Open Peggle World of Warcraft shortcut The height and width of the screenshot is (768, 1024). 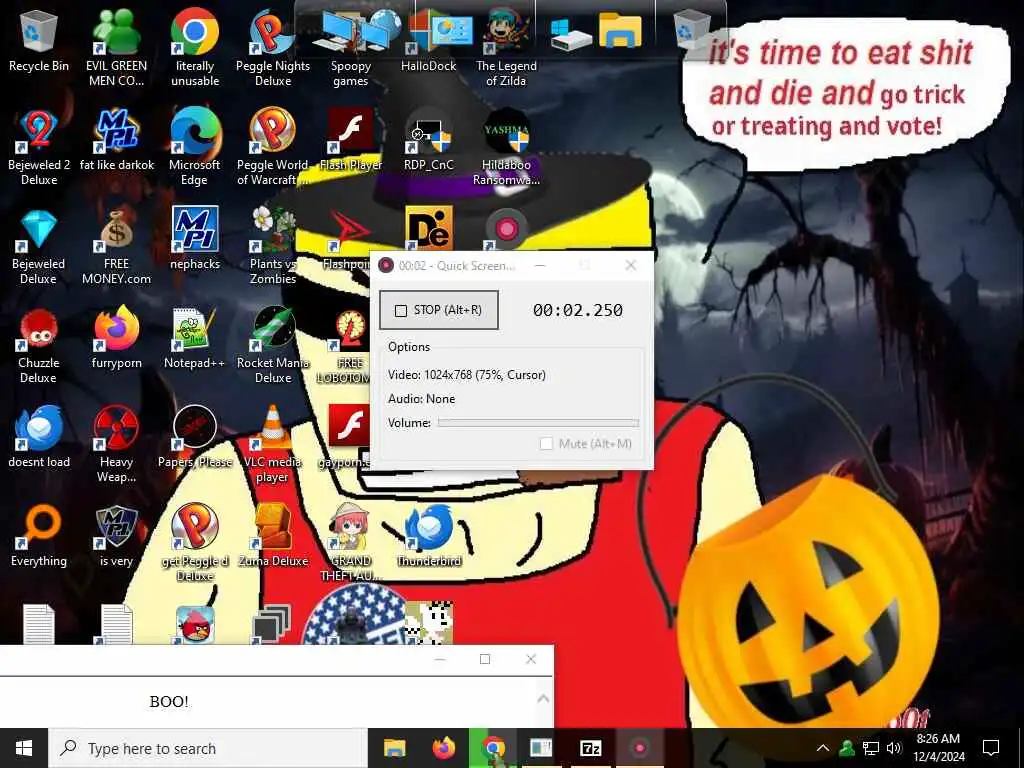point(273,147)
